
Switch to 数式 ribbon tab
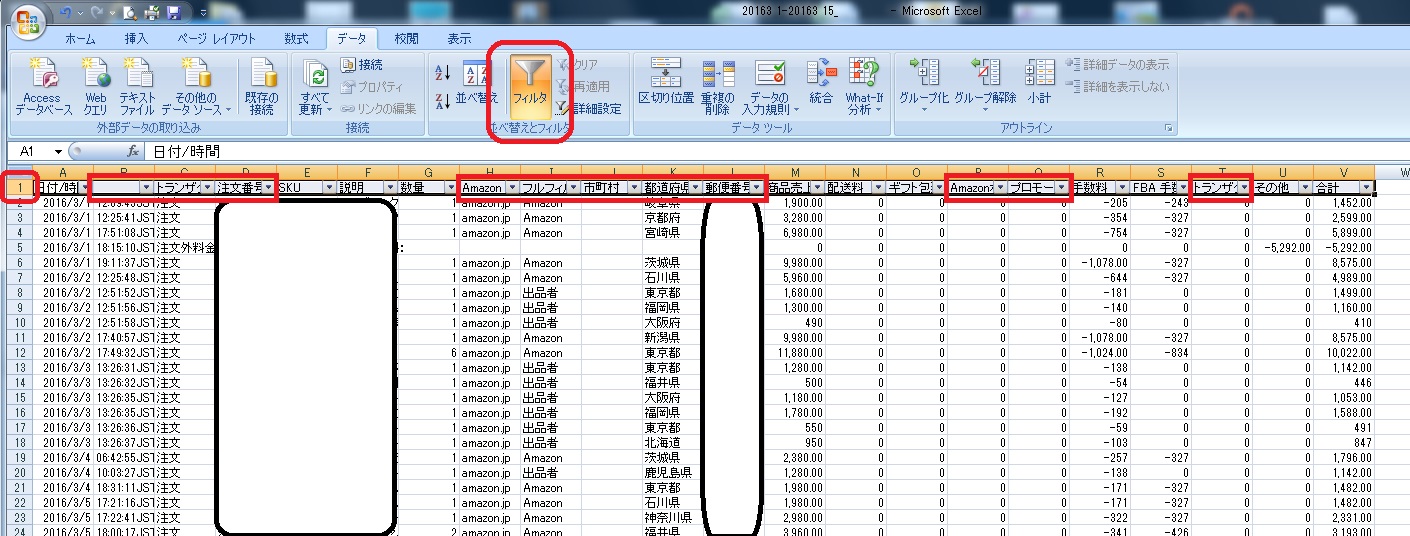click(x=296, y=39)
